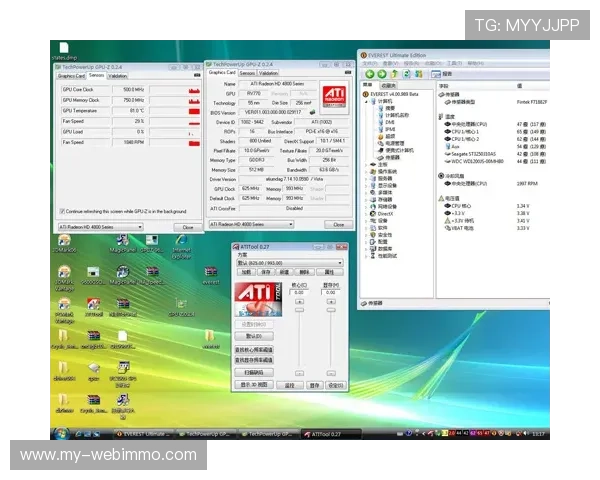Toggle 'Continue refreshing this screen' checkbox in GPU-Z
The image size is (600, 480).
click(62, 211)
